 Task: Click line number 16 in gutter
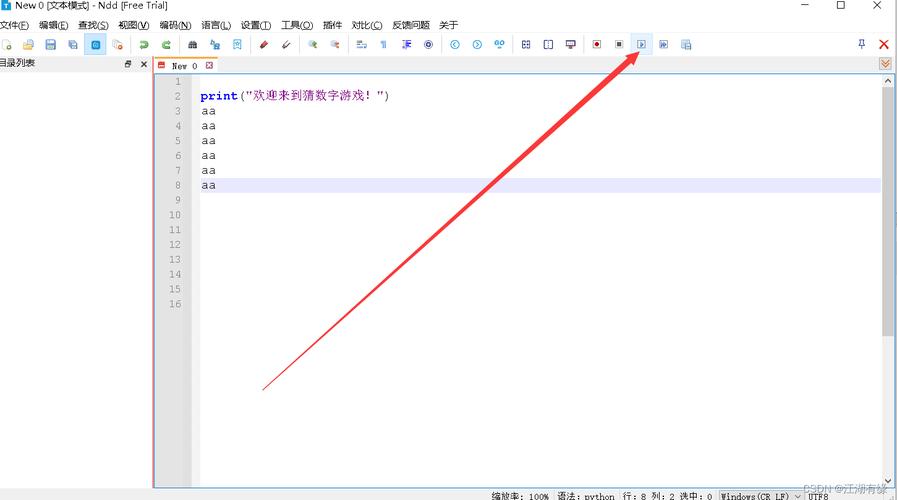(x=175, y=304)
